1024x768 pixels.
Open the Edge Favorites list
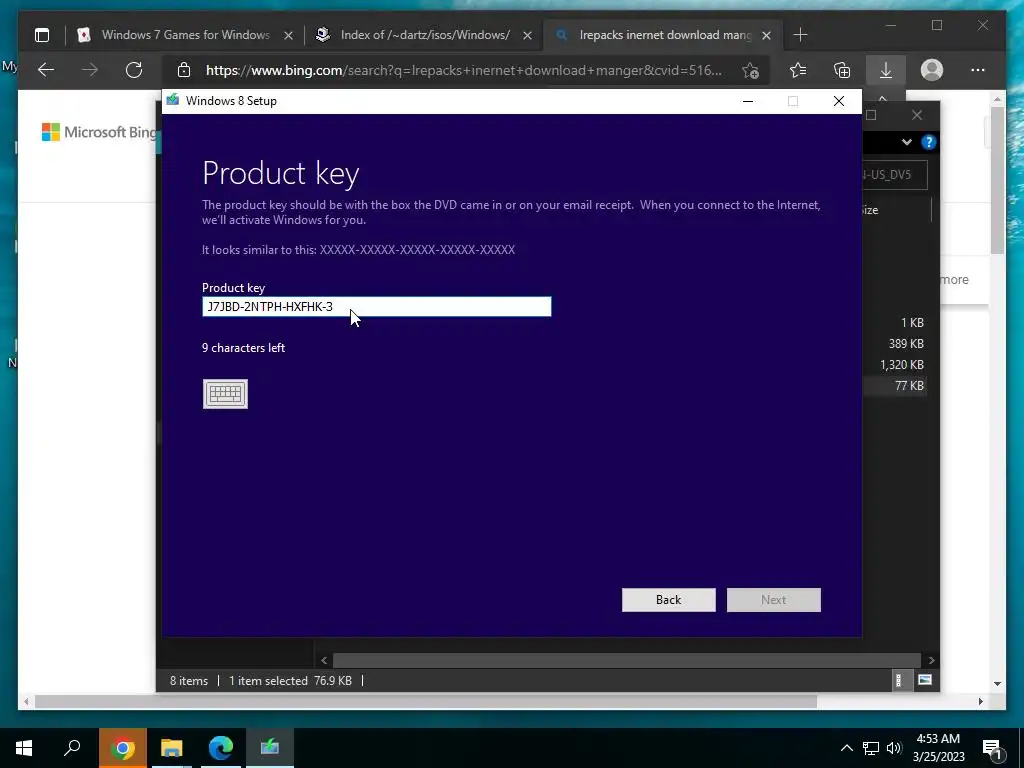point(797,70)
